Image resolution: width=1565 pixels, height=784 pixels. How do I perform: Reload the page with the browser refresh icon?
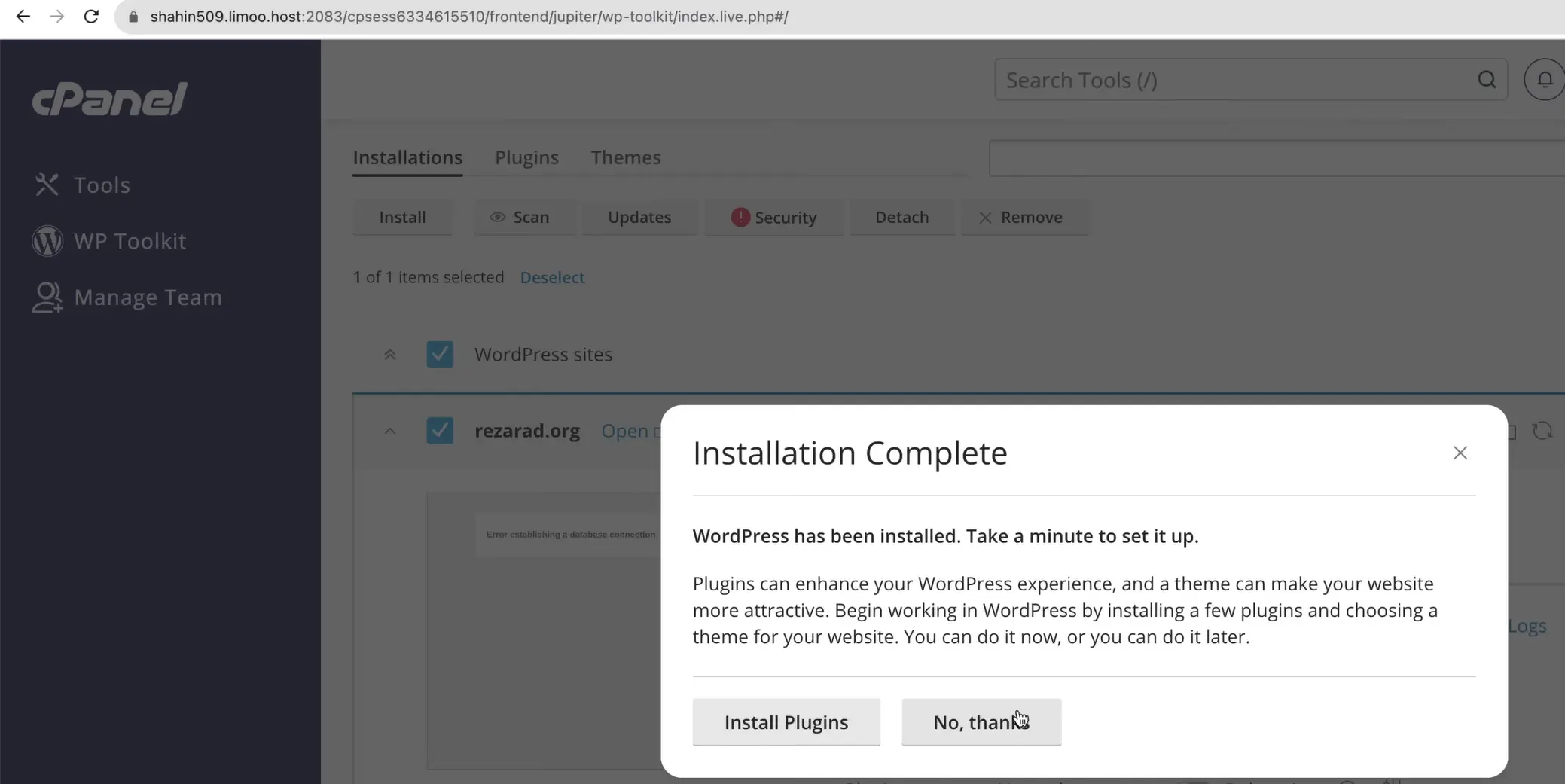click(x=91, y=17)
